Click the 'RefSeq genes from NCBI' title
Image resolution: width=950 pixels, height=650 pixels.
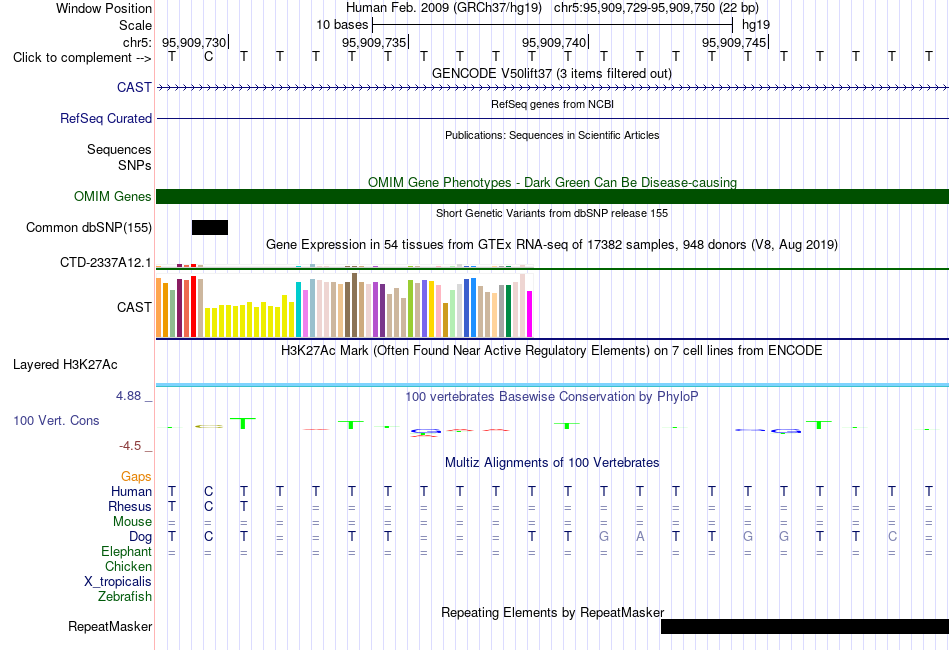click(x=553, y=104)
